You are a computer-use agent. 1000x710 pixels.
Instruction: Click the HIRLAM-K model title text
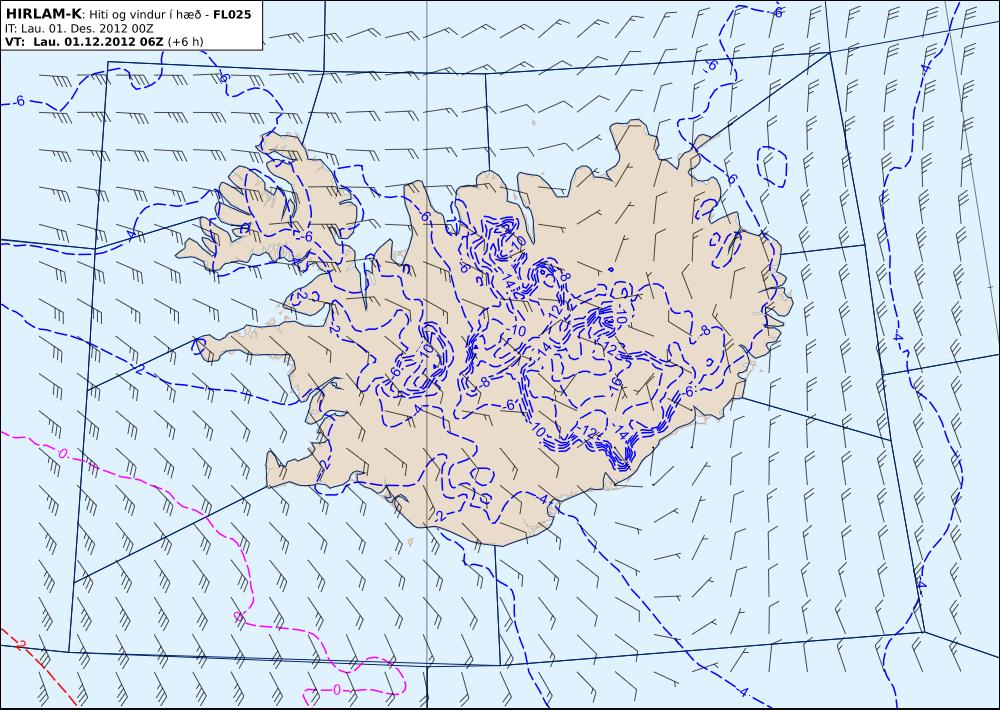point(43,14)
